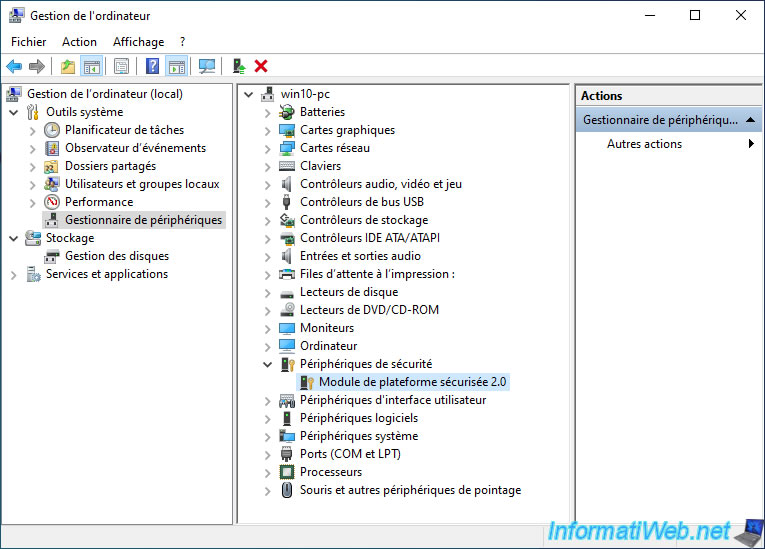Click the up one level folder icon

click(67, 66)
